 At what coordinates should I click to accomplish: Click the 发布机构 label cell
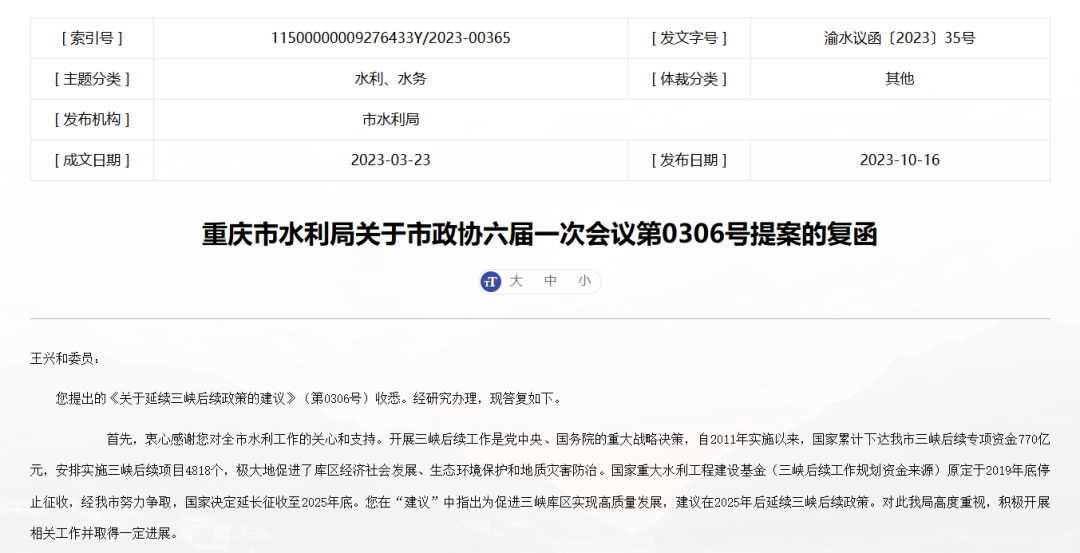pyautogui.click(x=92, y=119)
